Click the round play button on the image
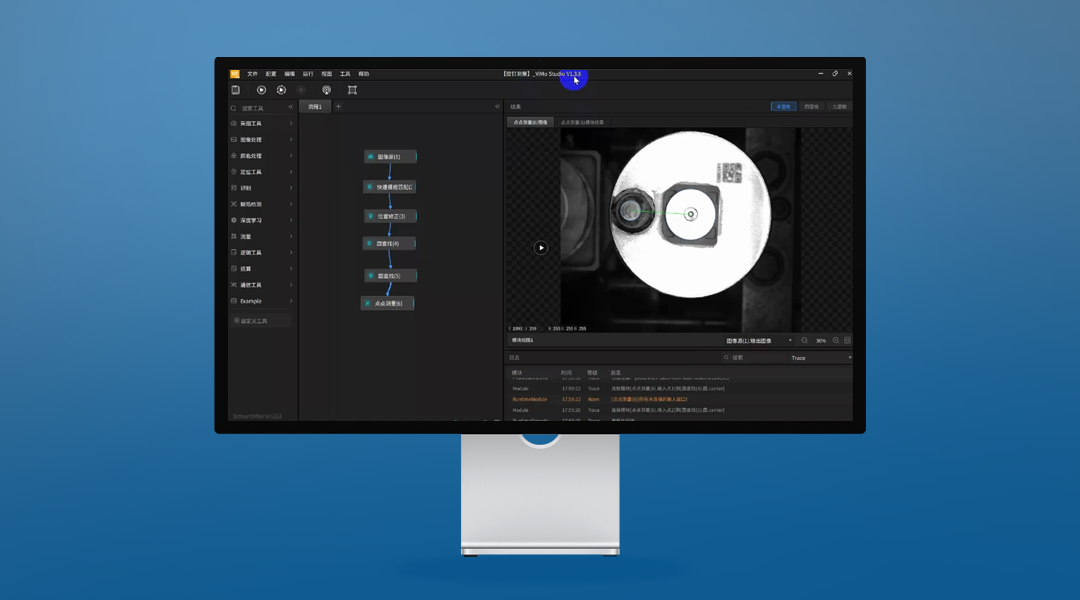This screenshot has width=1080, height=600. [x=541, y=248]
